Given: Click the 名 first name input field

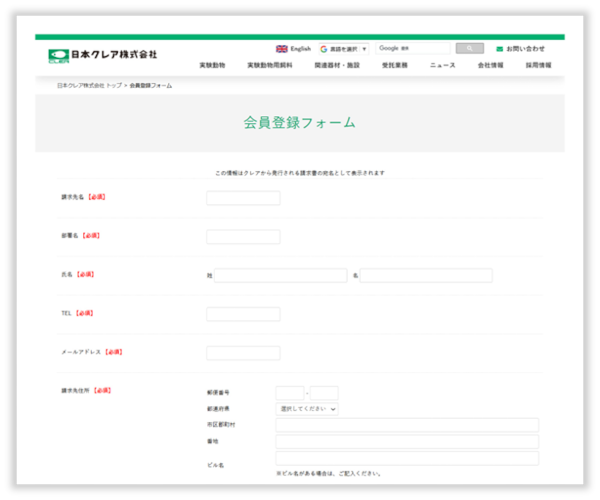Looking at the screenshot, I should [426, 275].
